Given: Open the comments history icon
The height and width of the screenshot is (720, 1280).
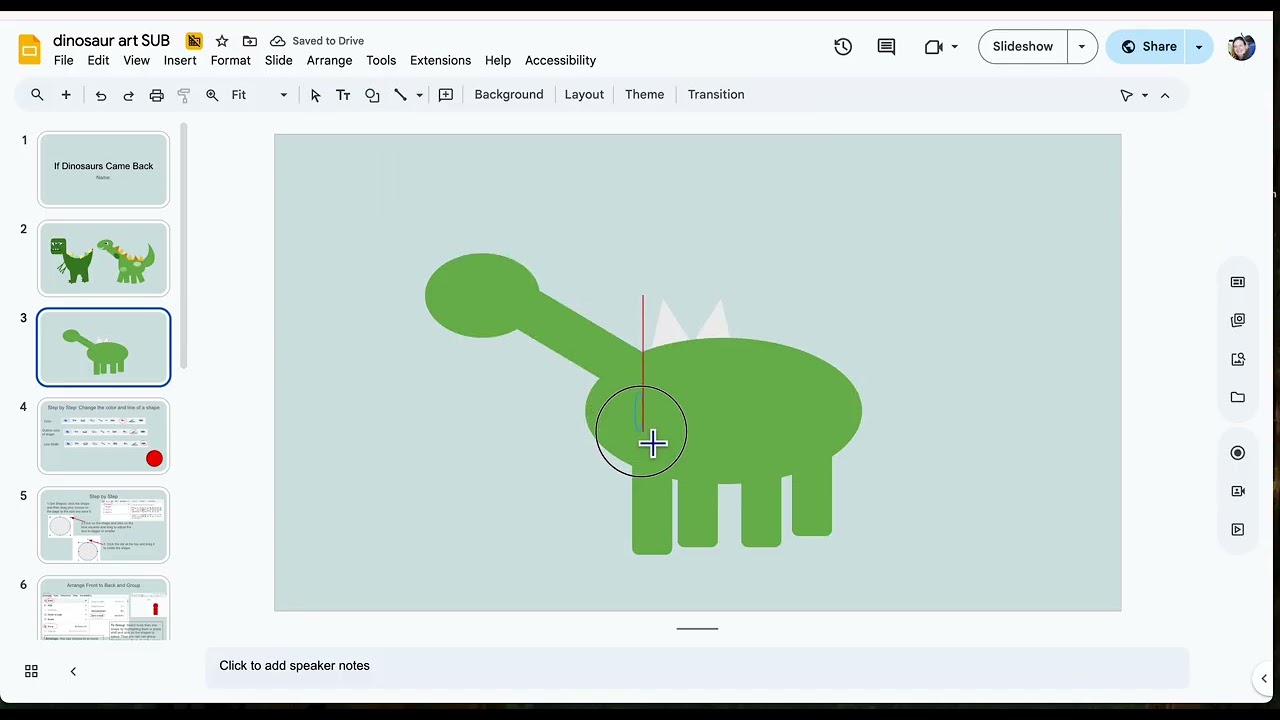Looking at the screenshot, I should (886, 46).
